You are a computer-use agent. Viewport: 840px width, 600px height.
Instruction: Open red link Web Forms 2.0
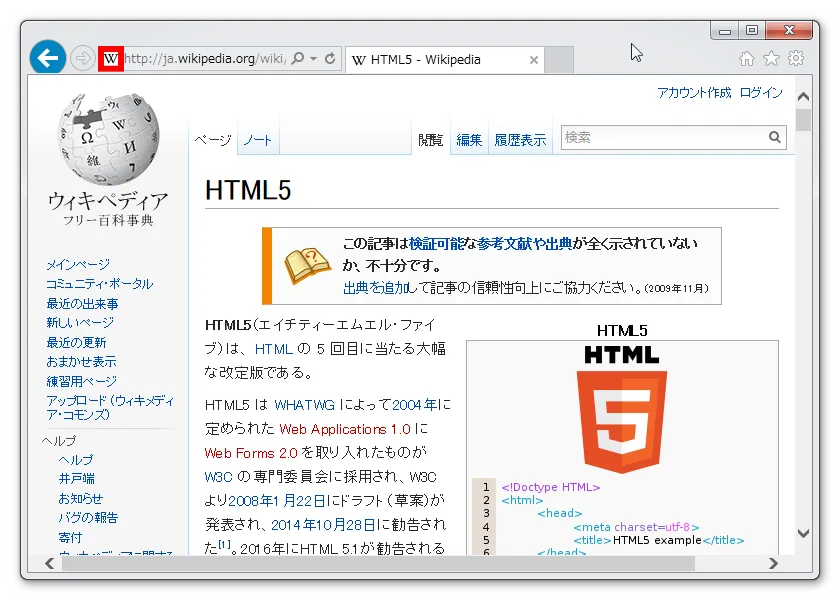point(251,453)
